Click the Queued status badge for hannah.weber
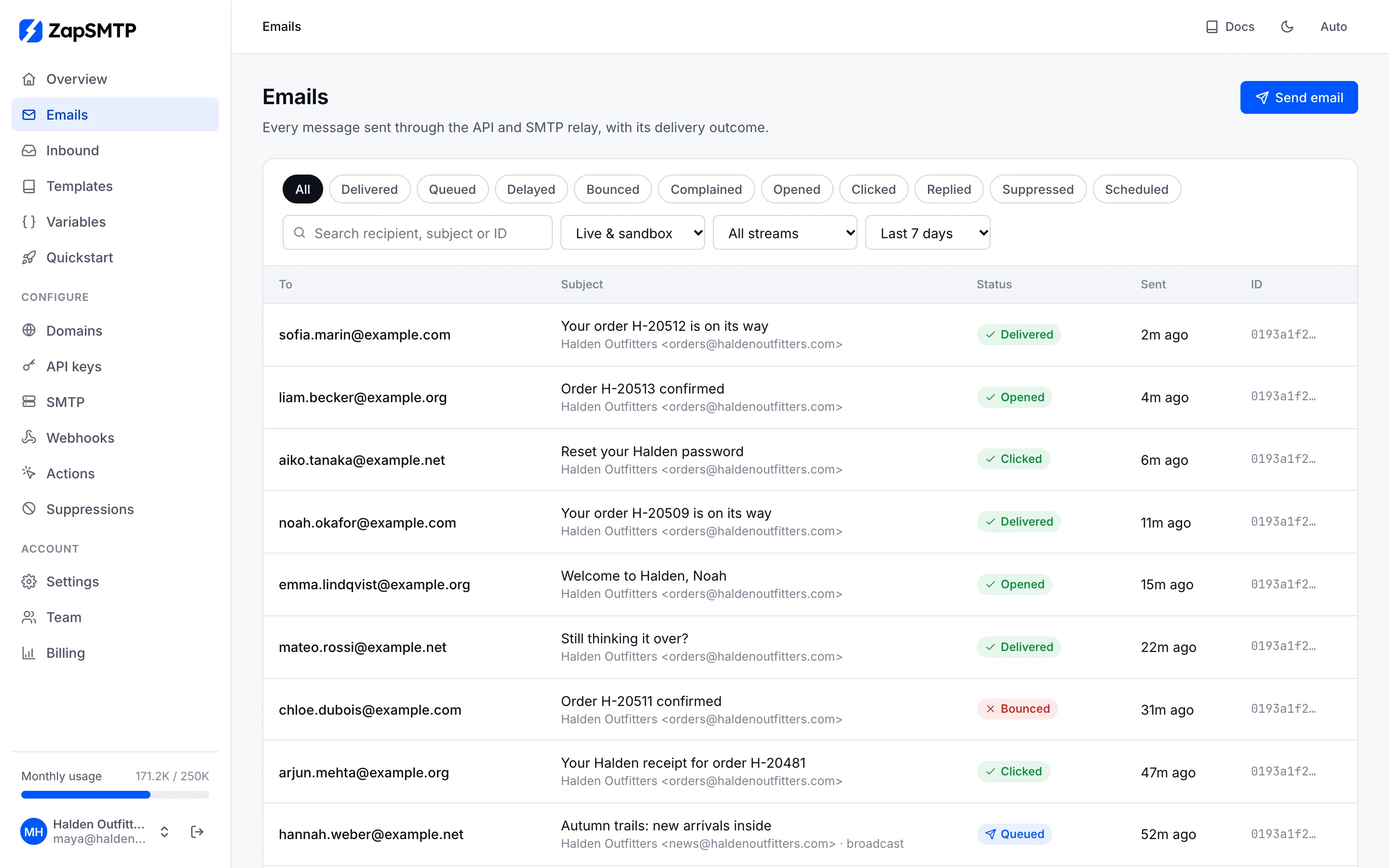Image resolution: width=1389 pixels, height=868 pixels. pos(1014,834)
